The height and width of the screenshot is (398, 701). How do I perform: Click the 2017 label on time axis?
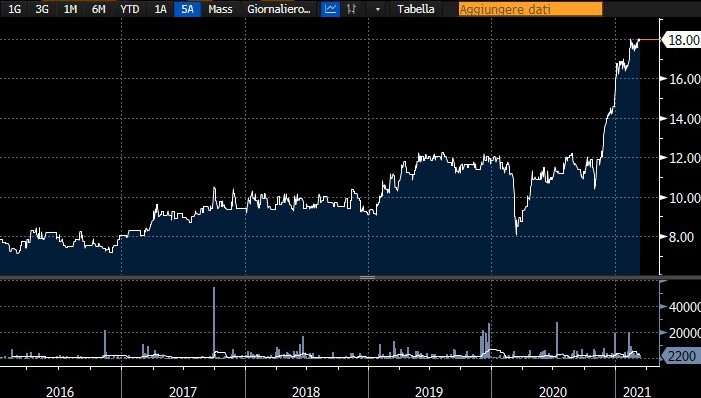click(x=183, y=392)
